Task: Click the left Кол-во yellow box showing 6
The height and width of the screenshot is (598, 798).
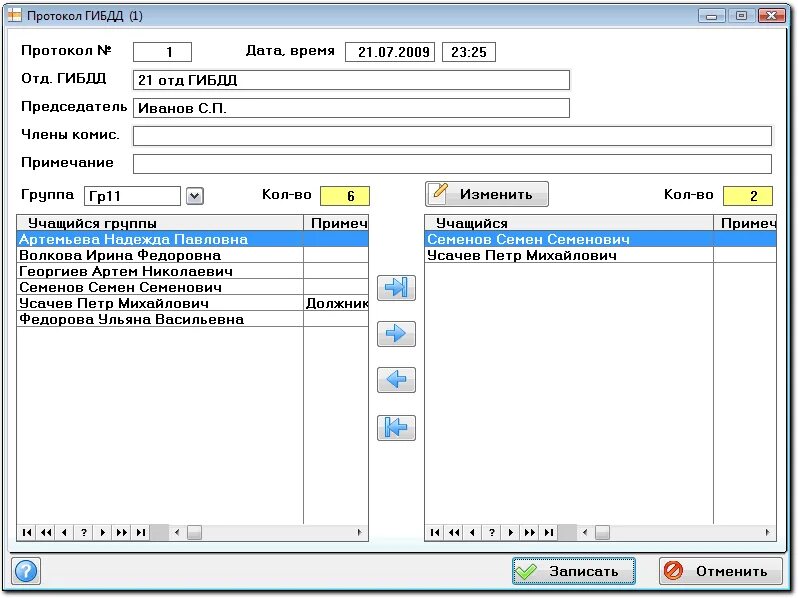Action: (x=345, y=196)
